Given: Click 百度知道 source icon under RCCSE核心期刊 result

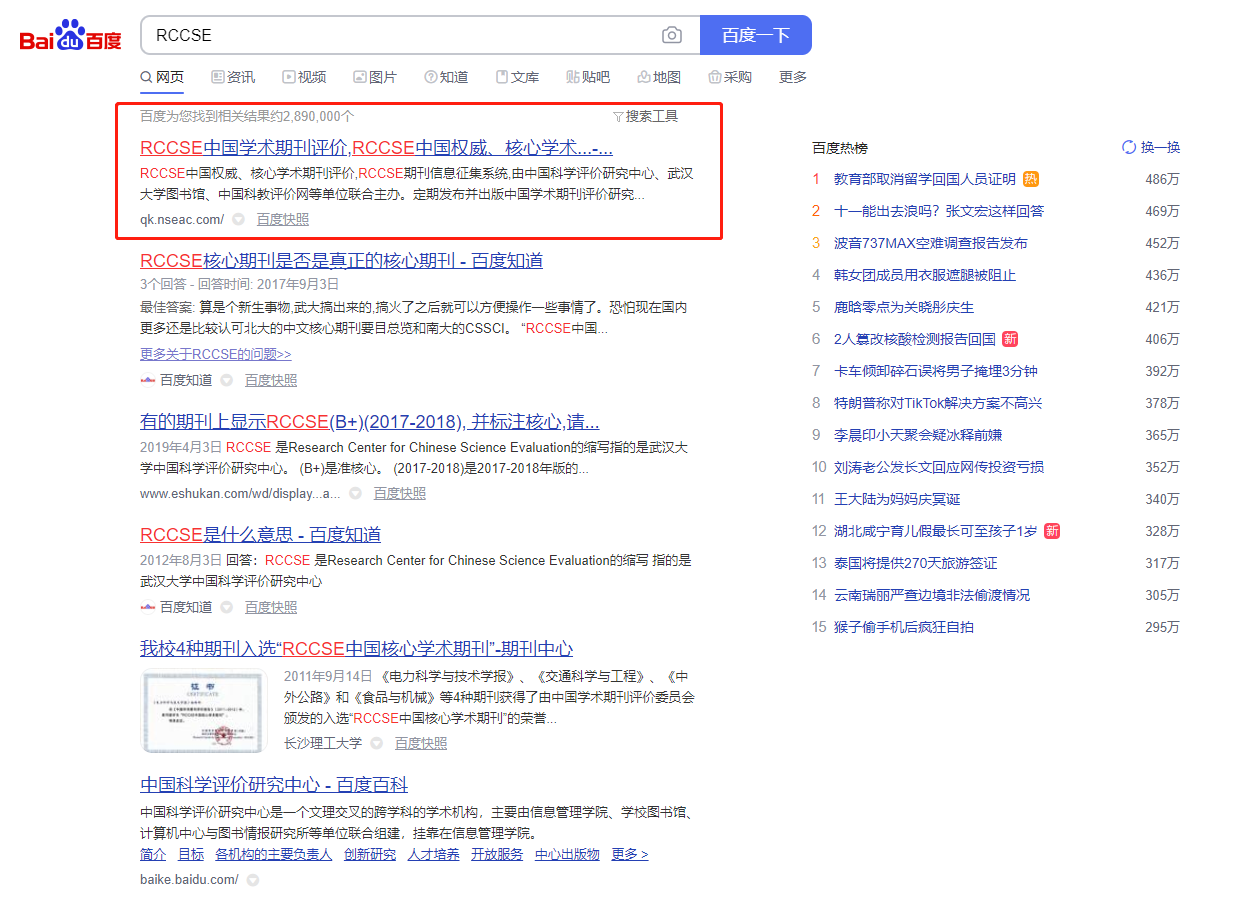Looking at the screenshot, I should (x=148, y=380).
